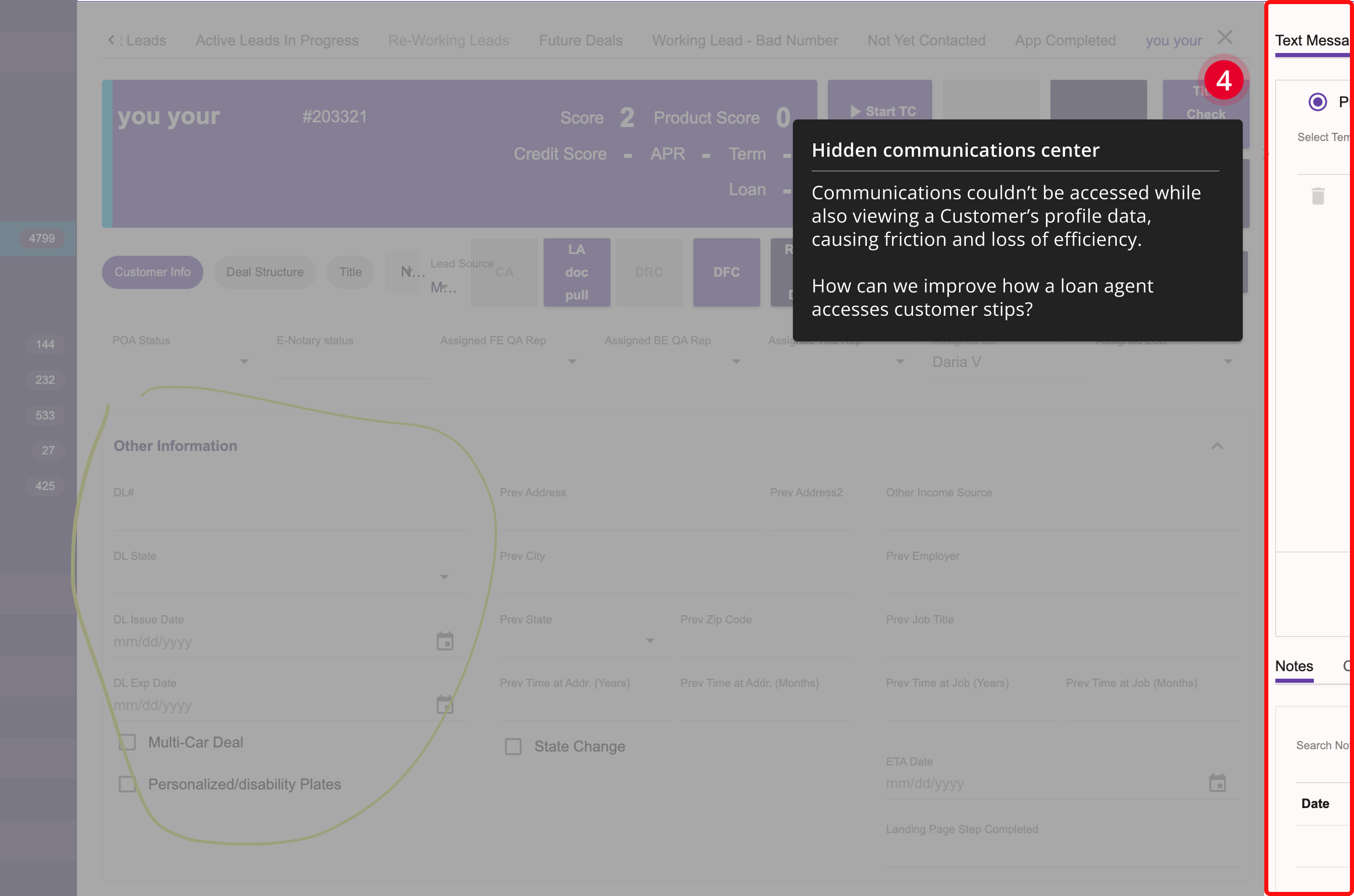
Task: Click LA doc pull button
Action: [x=577, y=272]
